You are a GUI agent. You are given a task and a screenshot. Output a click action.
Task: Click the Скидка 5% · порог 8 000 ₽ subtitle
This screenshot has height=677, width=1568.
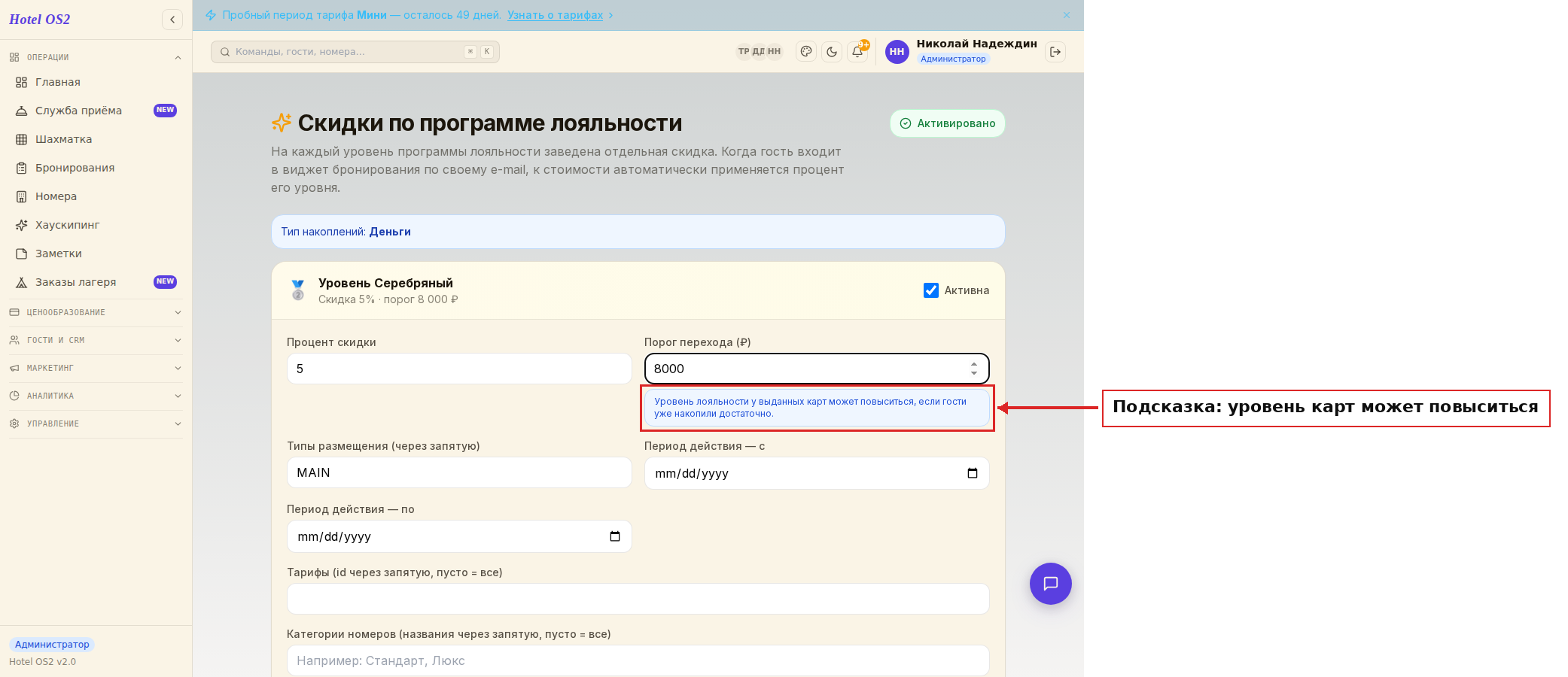coord(388,299)
